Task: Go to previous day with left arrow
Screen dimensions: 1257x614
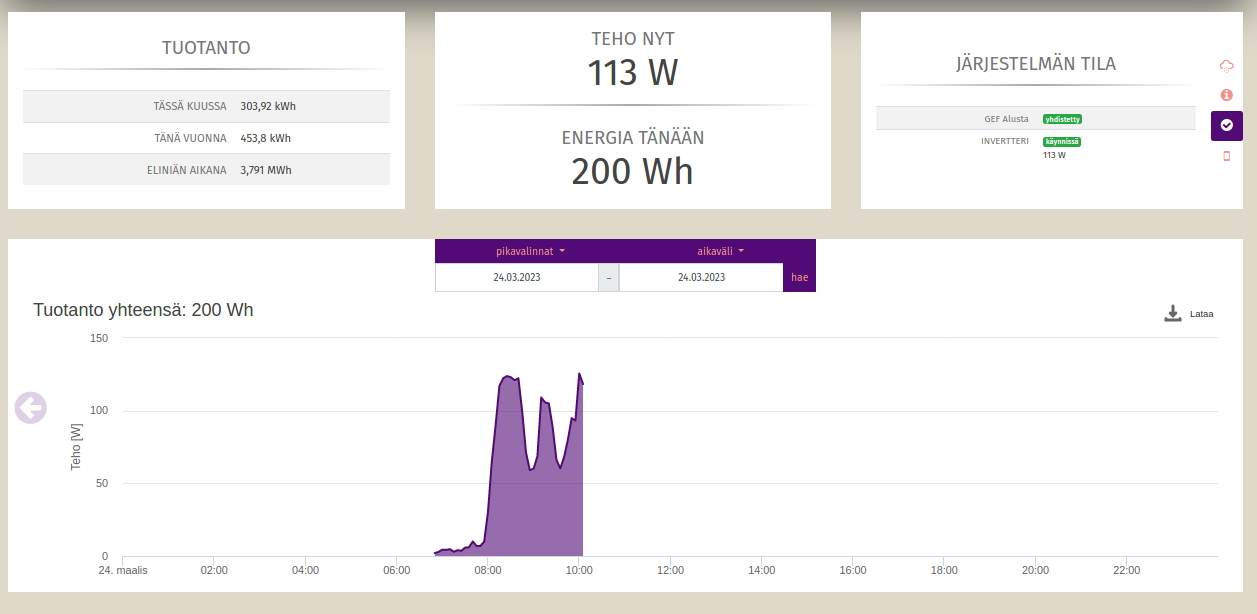Action: coord(30,407)
